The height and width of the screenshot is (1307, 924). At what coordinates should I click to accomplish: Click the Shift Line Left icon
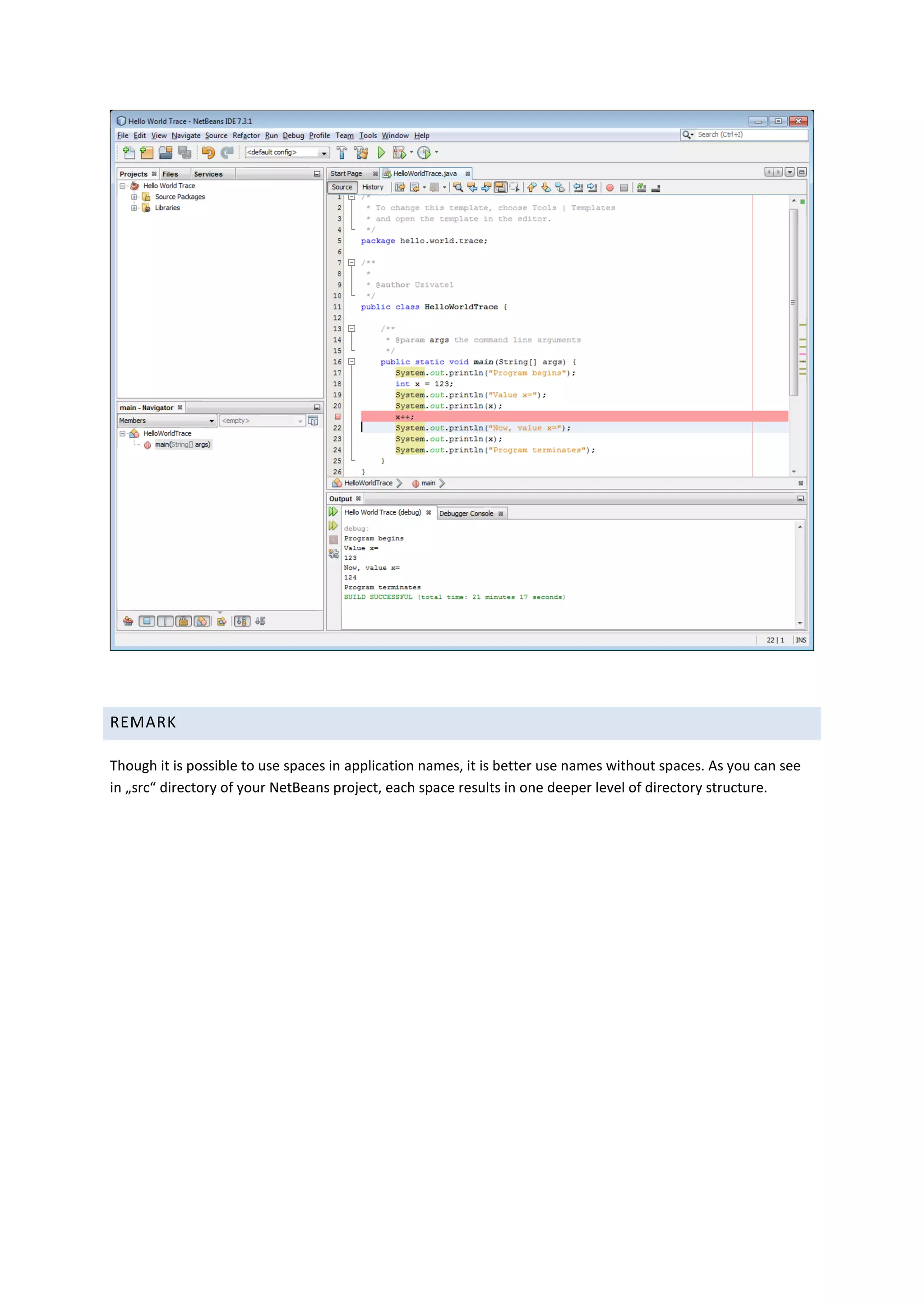pyautogui.click(x=578, y=187)
